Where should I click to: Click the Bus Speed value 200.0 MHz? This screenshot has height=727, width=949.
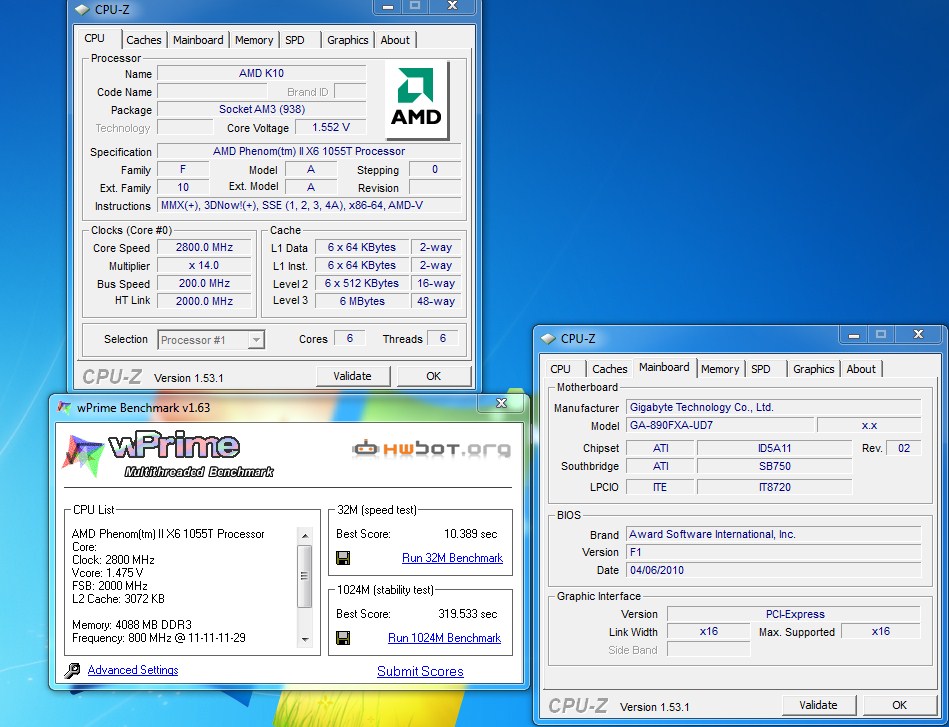point(204,283)
